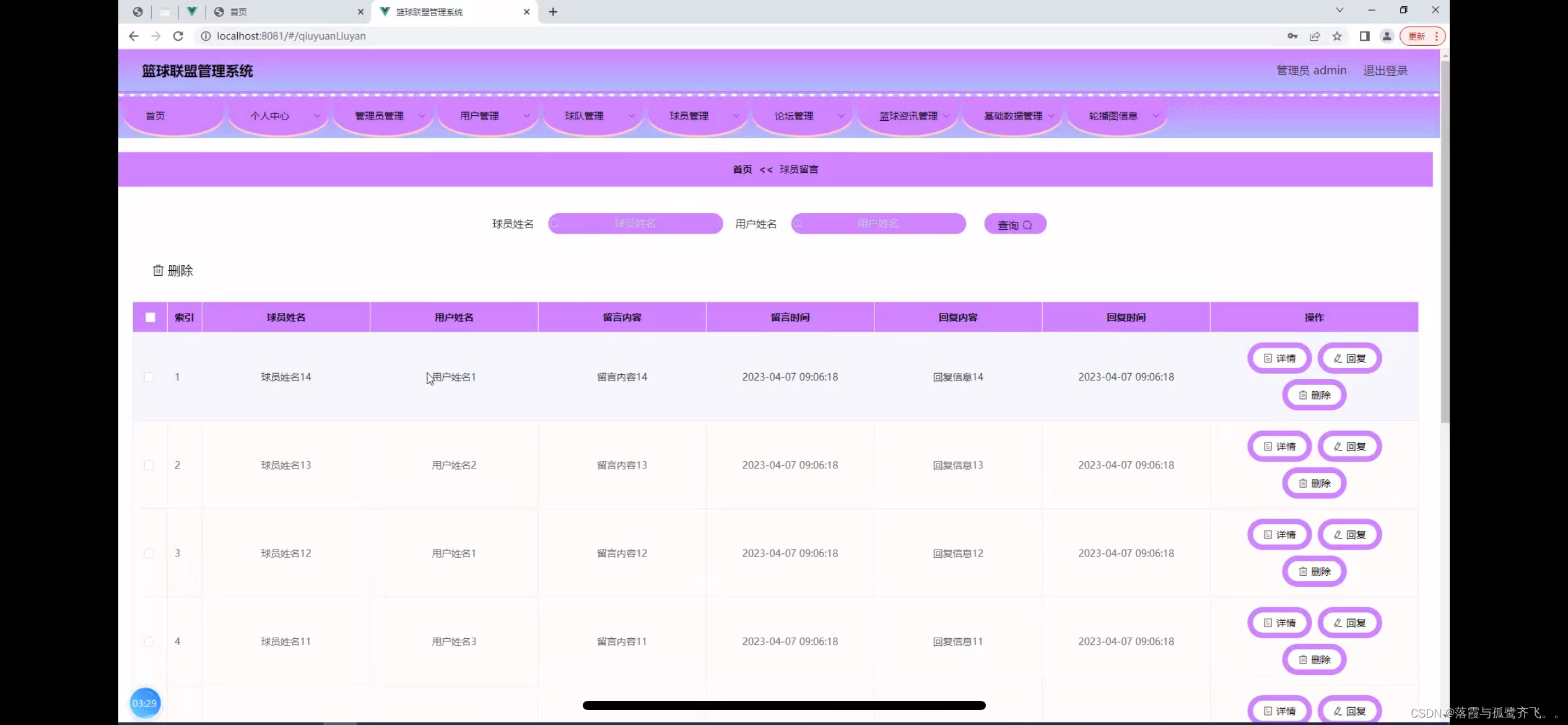Go forward in browser history
Image resolution: width=1568 pixels, height=725 pixels.
155,36
